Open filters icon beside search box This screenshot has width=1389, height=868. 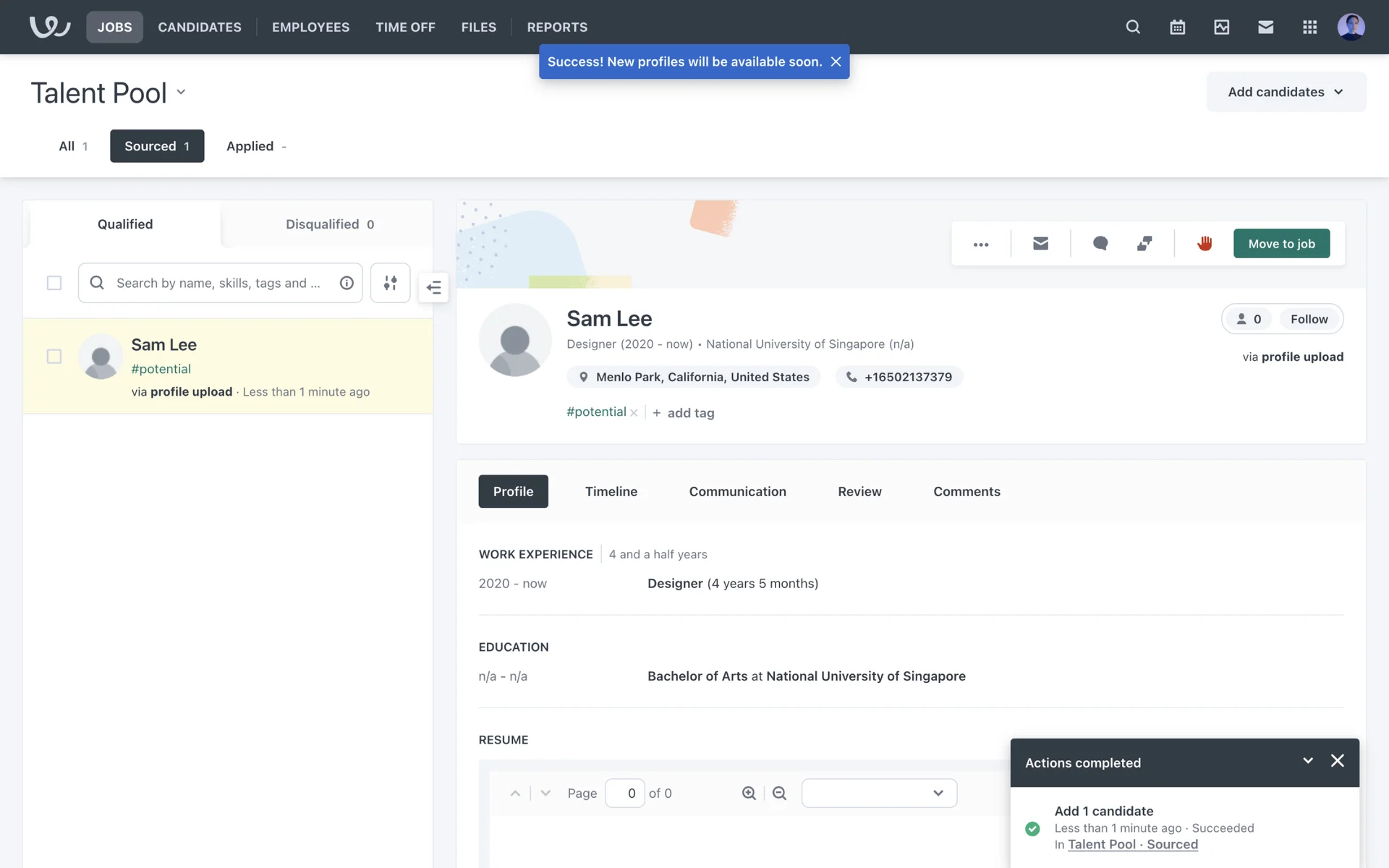tap(390, 283)
